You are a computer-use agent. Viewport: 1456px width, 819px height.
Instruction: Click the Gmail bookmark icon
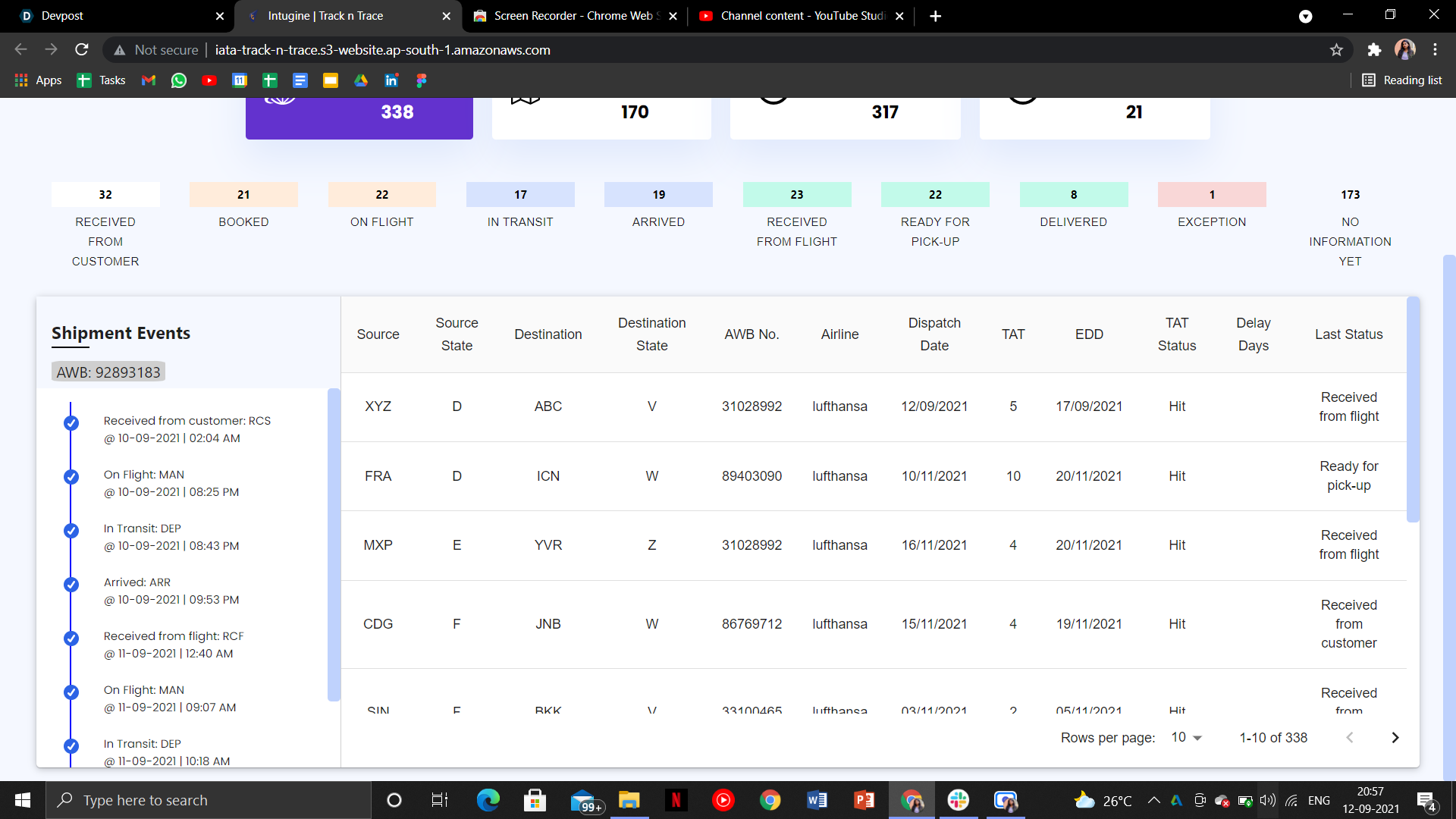click(149, 80)
